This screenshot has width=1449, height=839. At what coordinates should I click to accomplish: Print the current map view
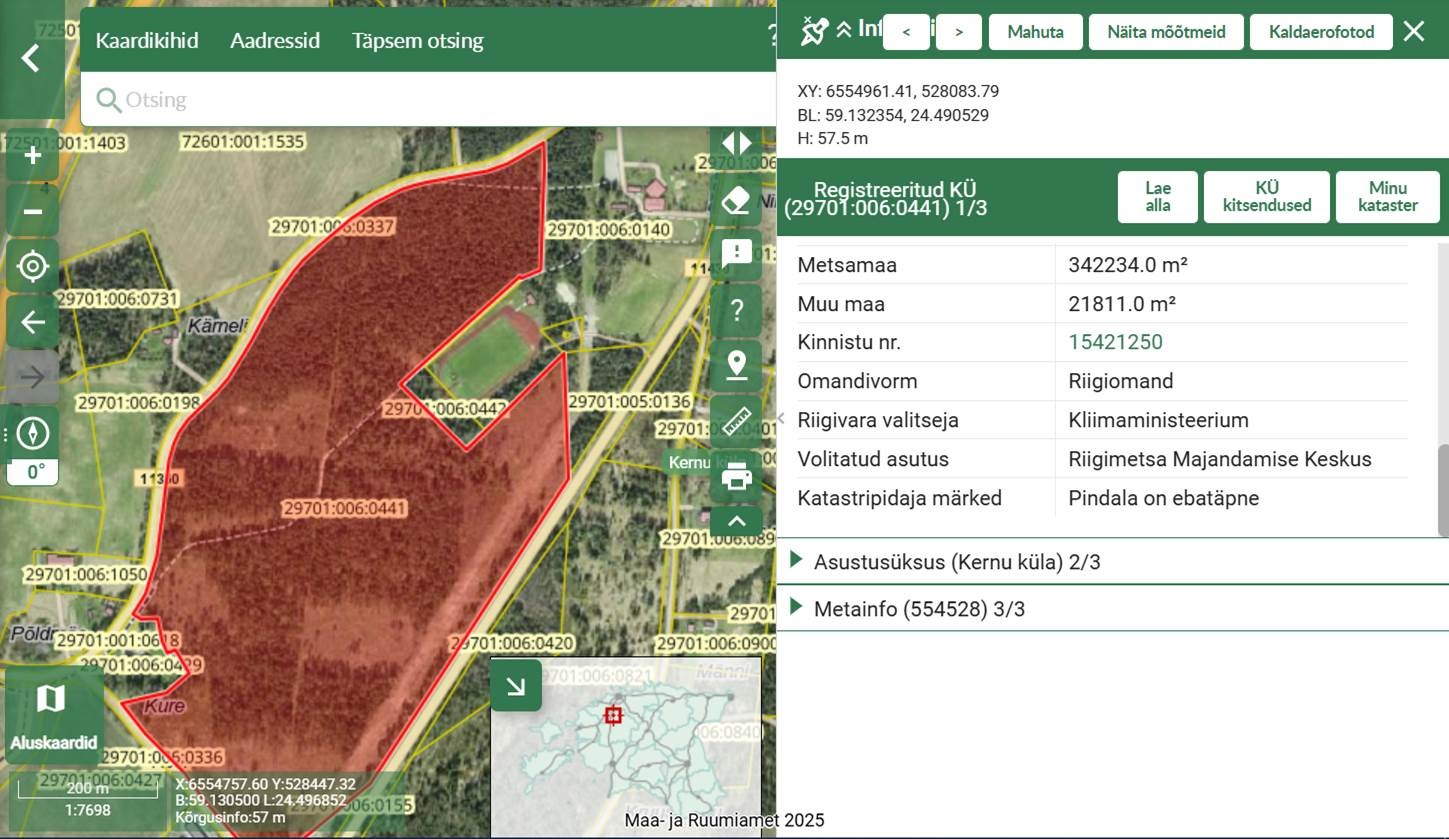coord(737,477)
